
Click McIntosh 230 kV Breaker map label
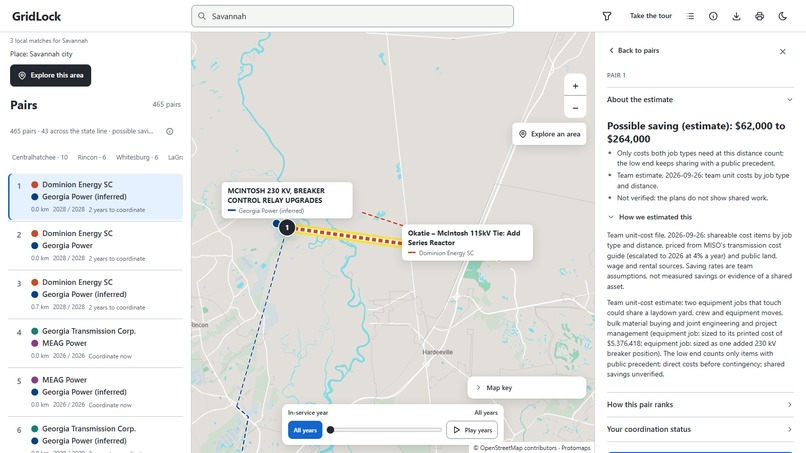point(287,200)
